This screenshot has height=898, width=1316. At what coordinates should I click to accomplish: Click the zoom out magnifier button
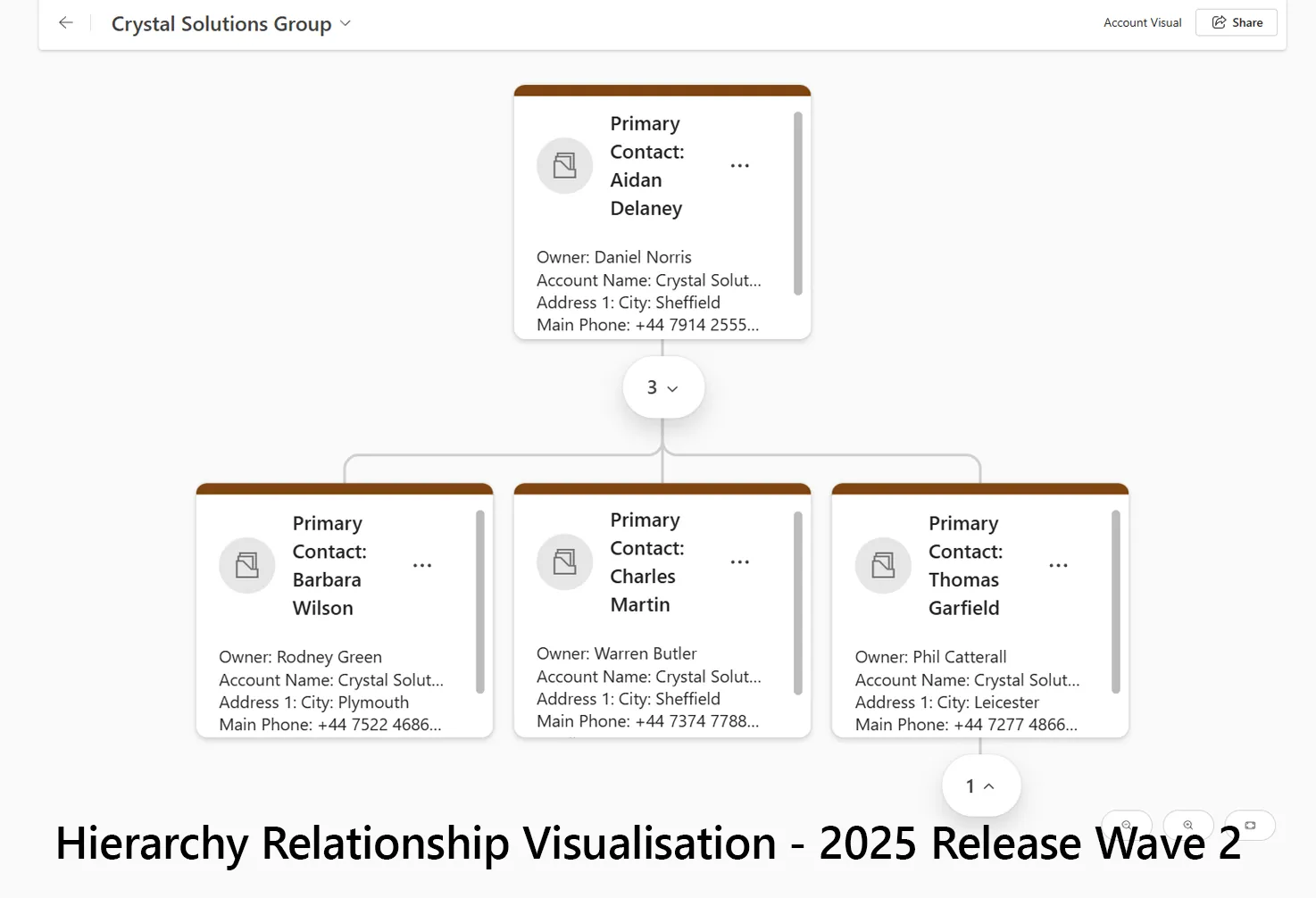1127,825
